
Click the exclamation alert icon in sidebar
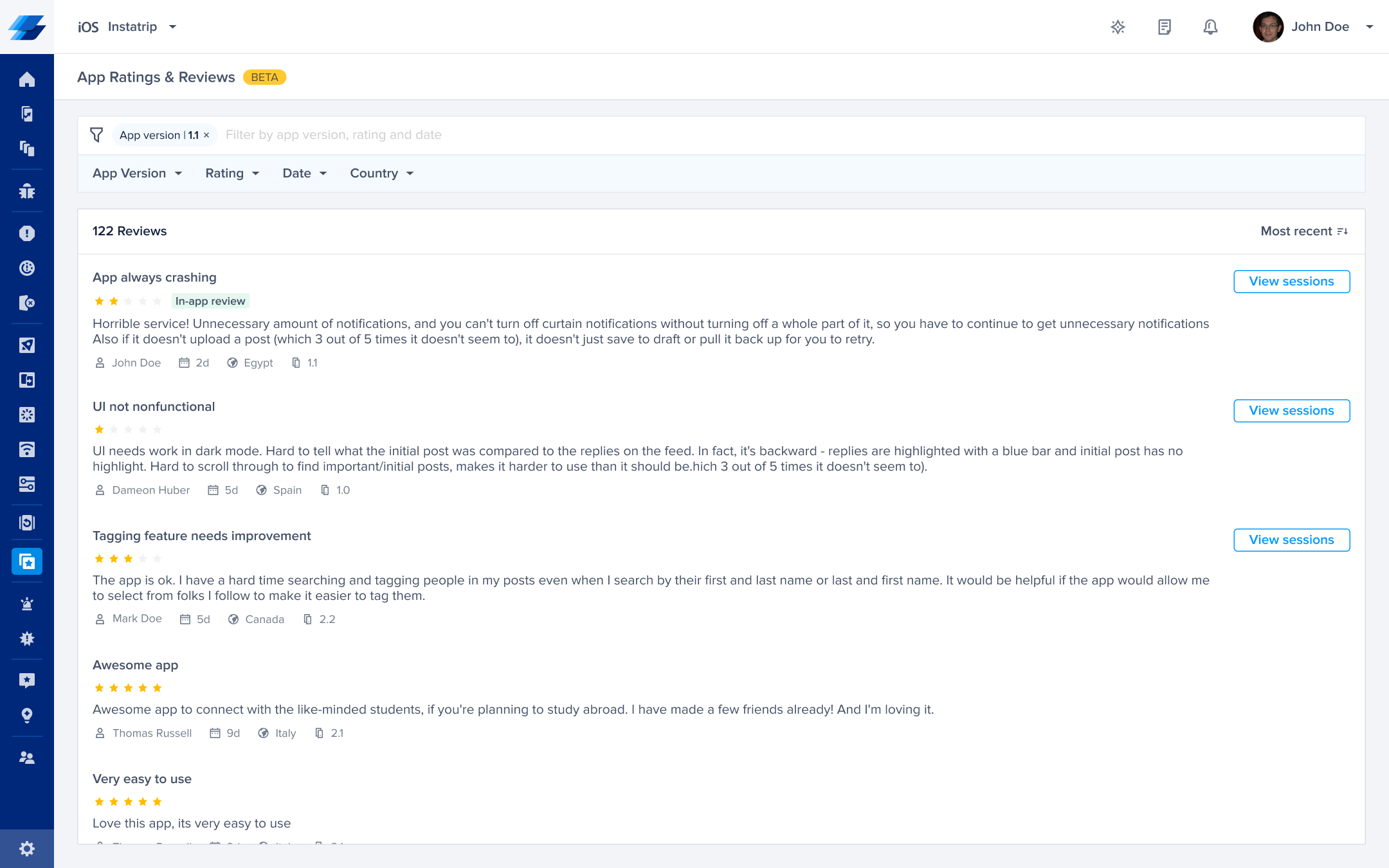[x=27, y=233]
